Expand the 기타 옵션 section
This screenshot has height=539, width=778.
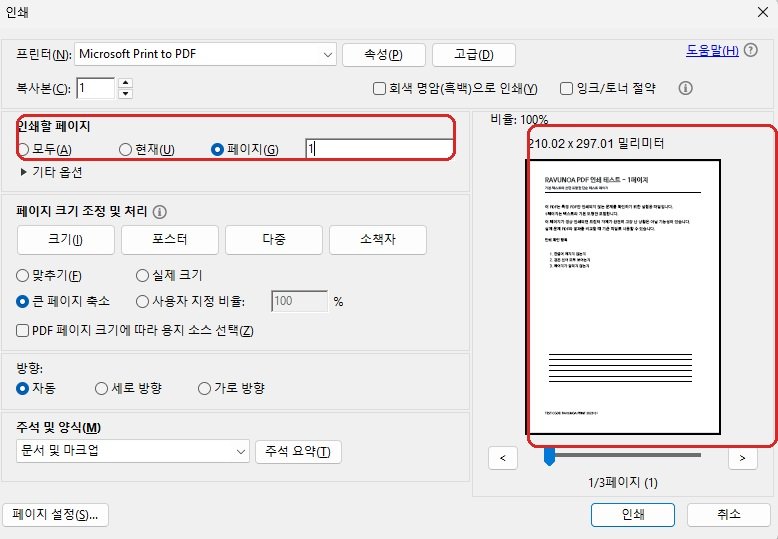click(51, 172)
